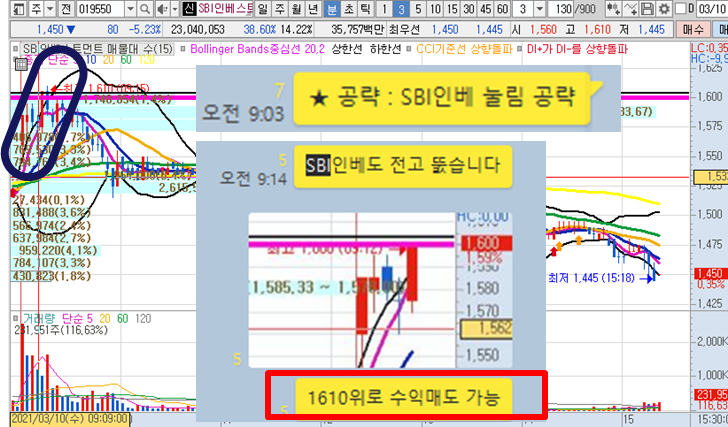
Task: Click the 2021/03/10 09:09:00 crosshair time label
Action: pyautogui.click(x=70, y=419)
